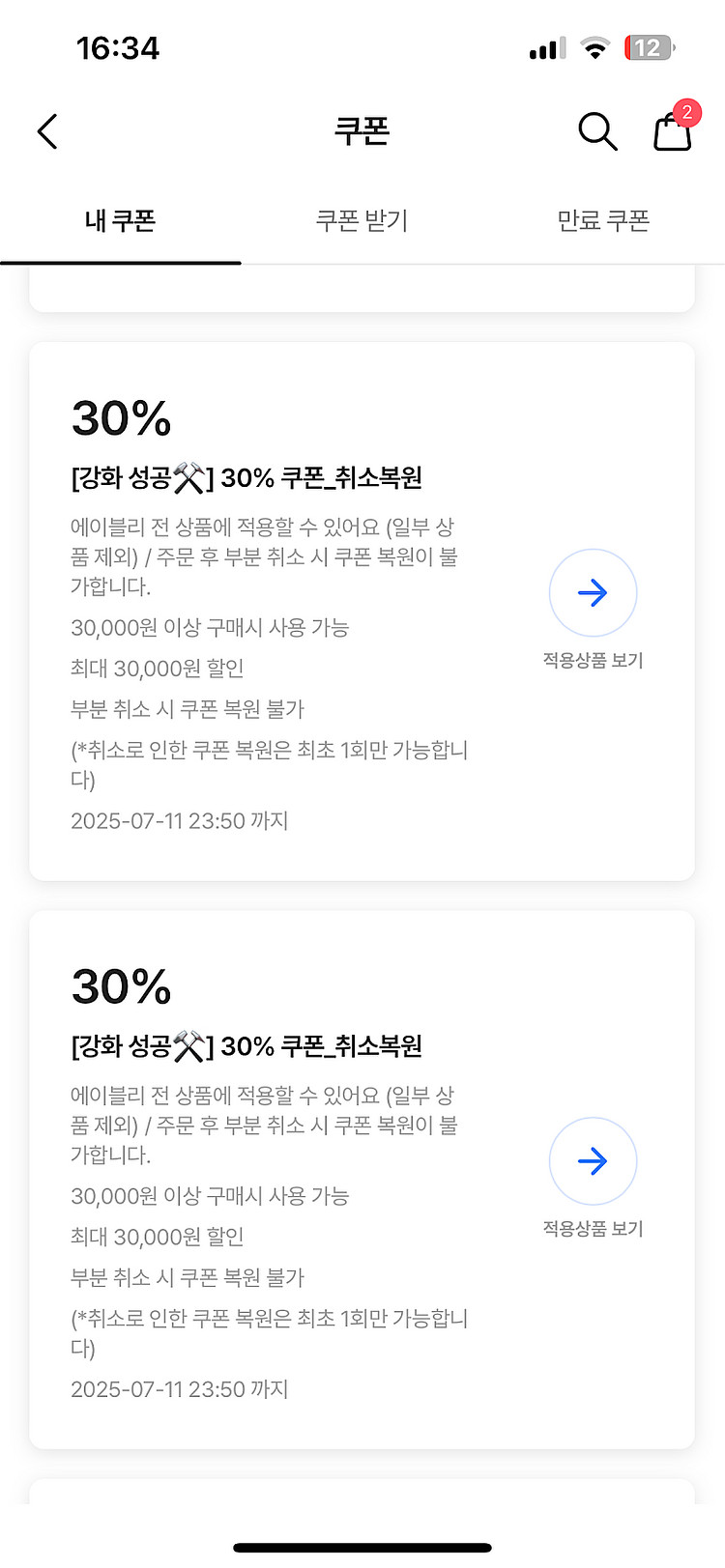This screenshot has width=725, height=1568.
Task: Tap the red cart badge showing 2
Action: click(686, 112)
